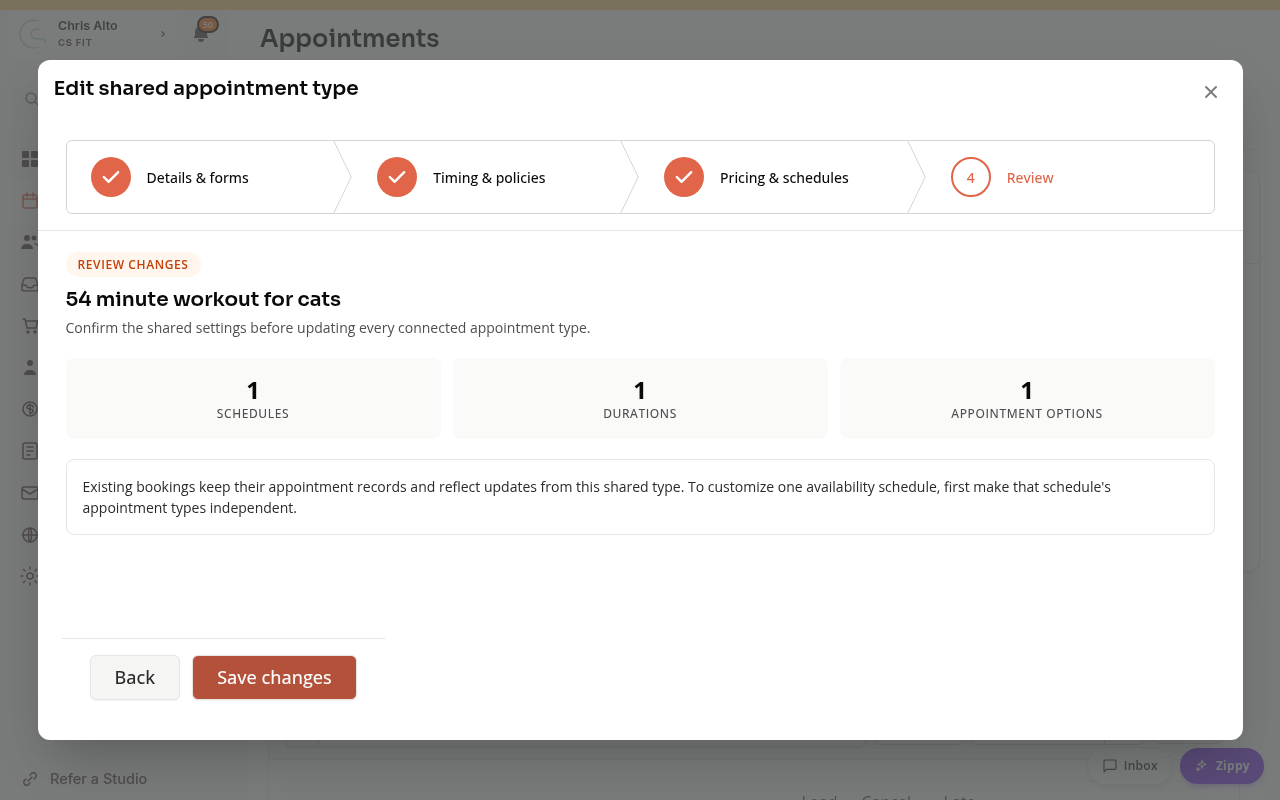Click the Appointment Options count card
1280x800 pixels.
pyautogui.click(x=1027, y=398)
